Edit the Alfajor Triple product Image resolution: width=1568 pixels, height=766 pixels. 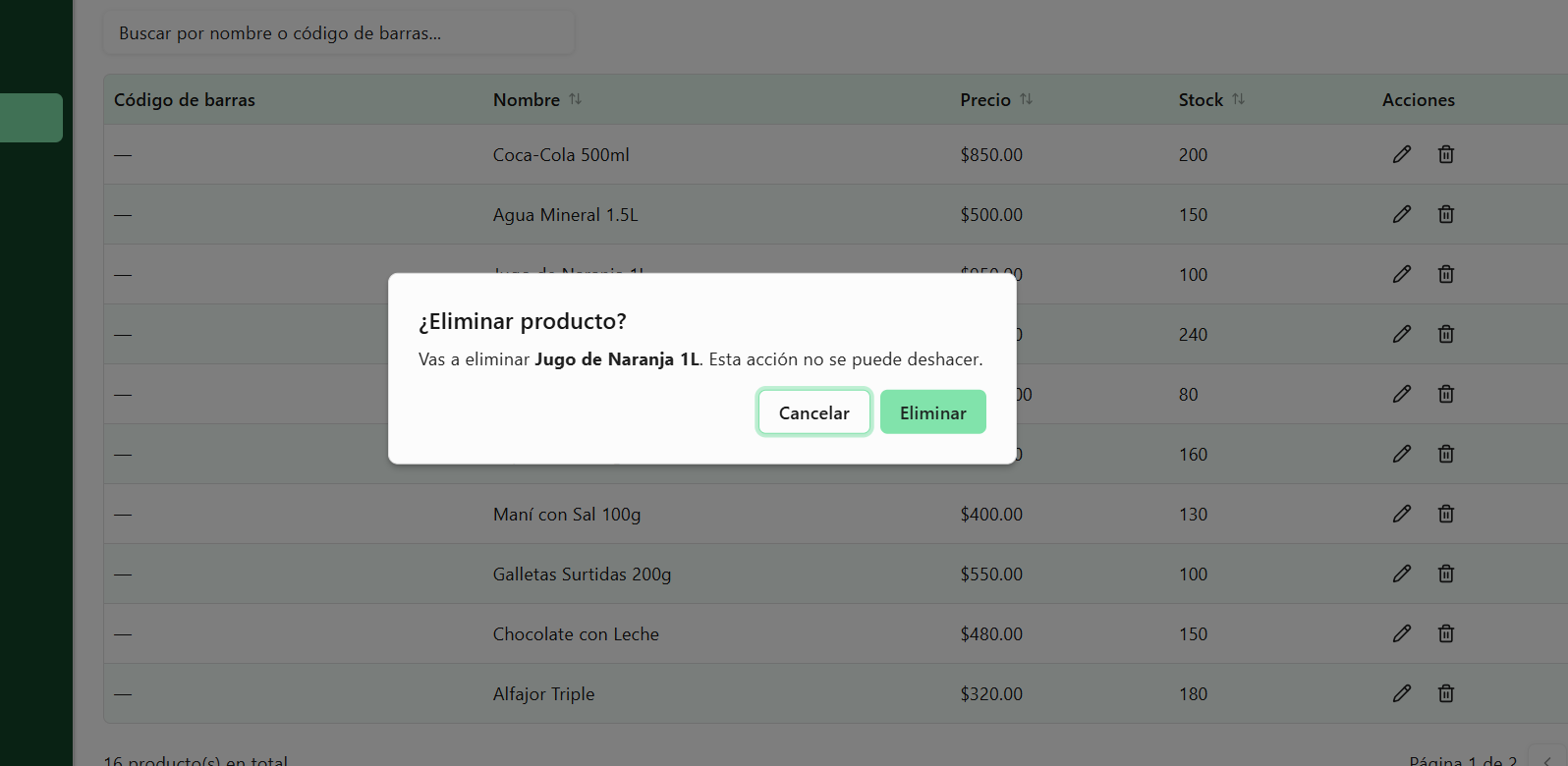tap(1402, 693)
